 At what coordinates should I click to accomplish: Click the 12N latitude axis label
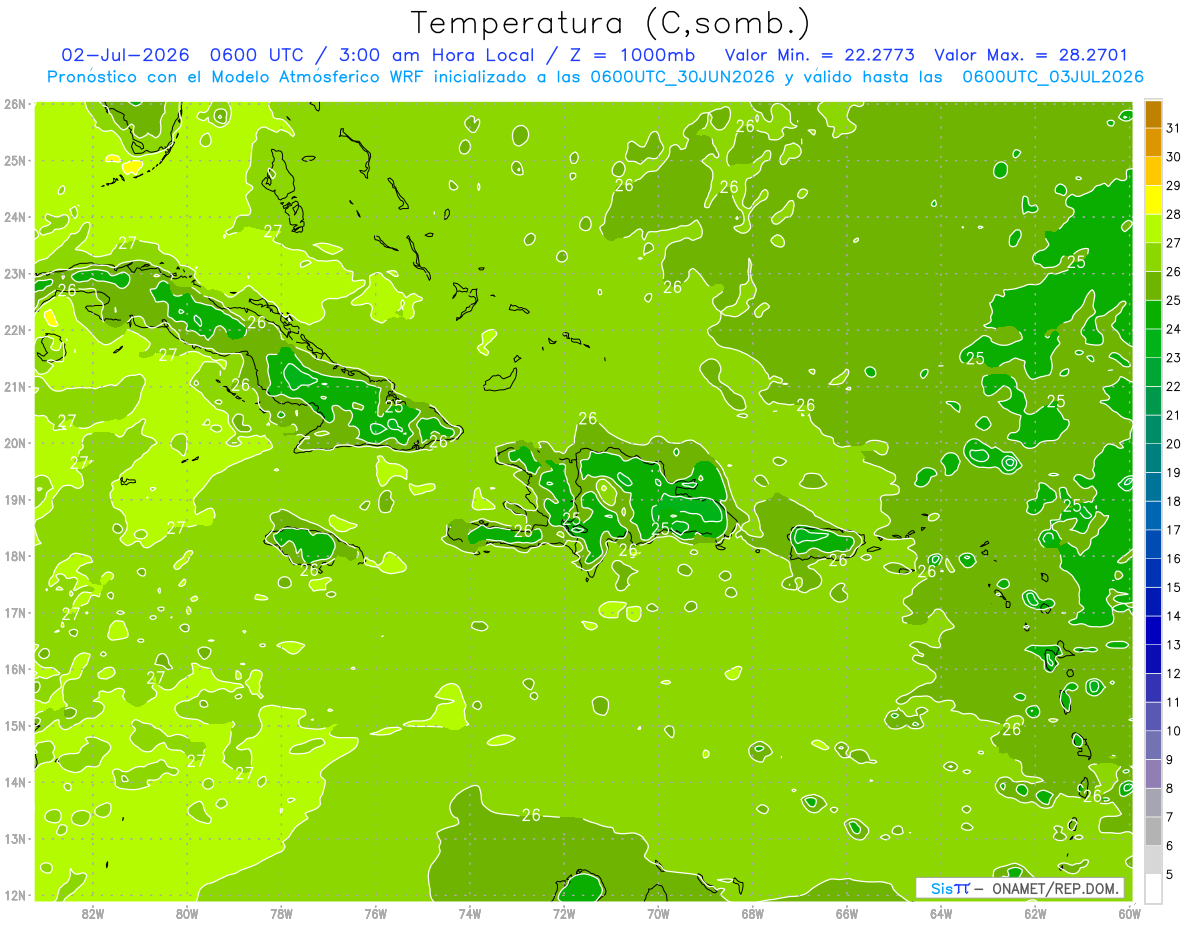pos(14,895)
